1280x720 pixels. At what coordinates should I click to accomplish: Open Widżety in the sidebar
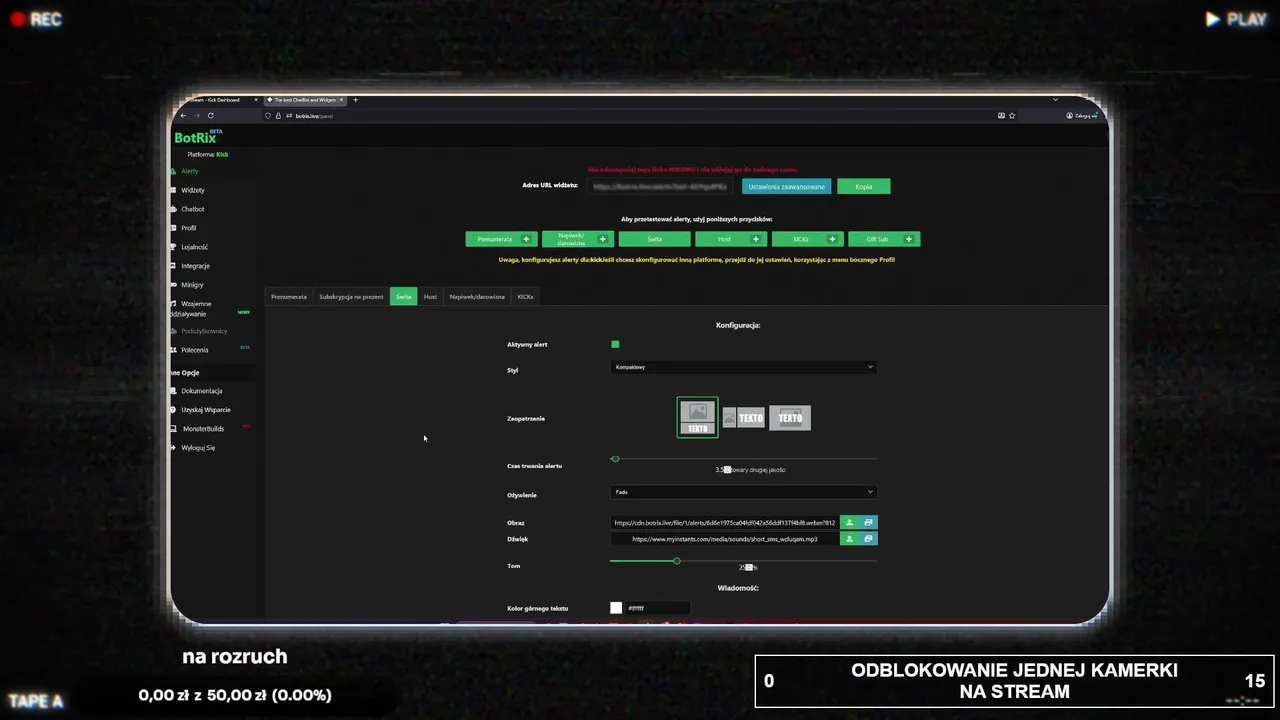pos(193,190)
